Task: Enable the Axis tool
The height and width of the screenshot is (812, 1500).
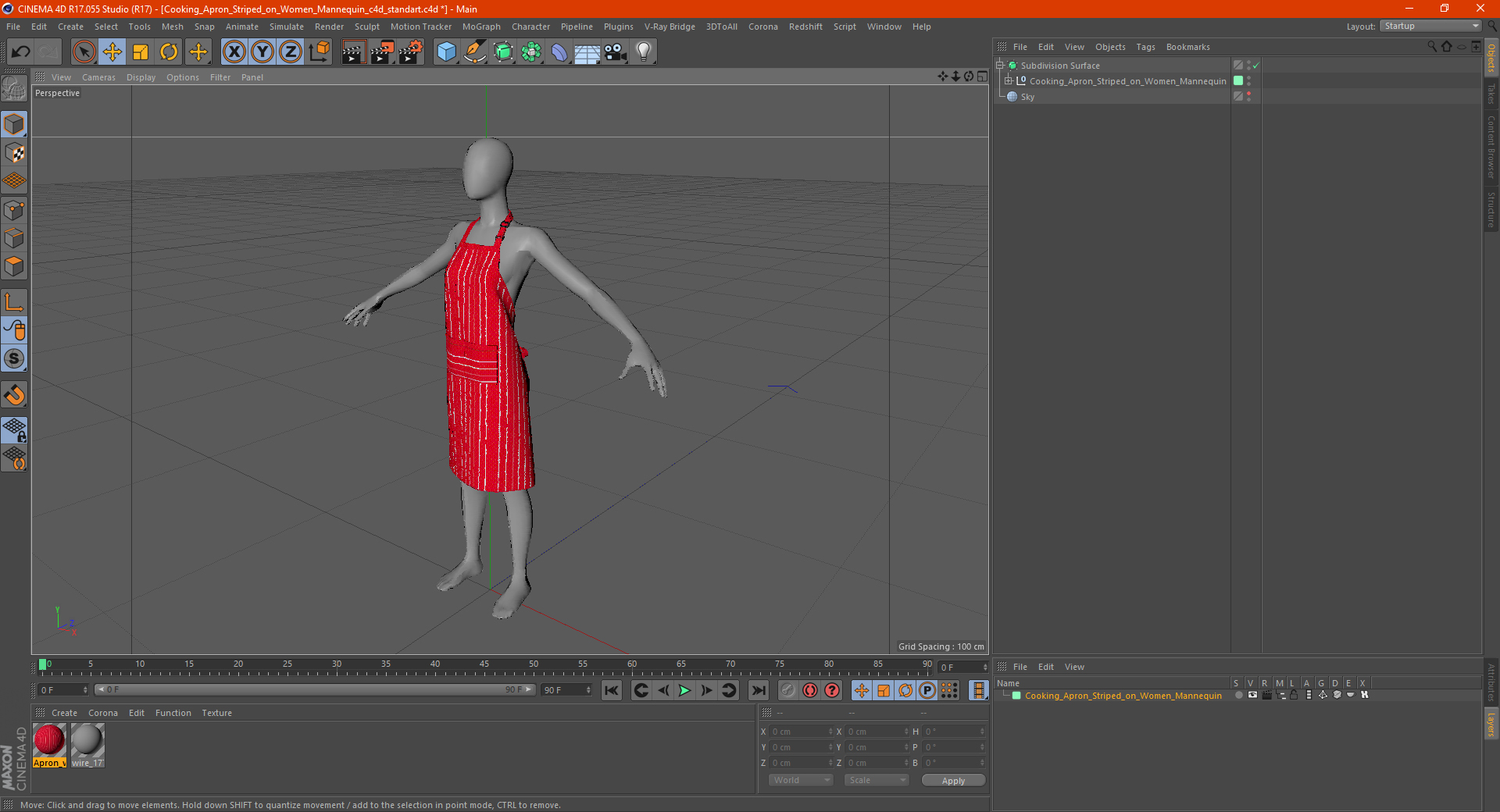Action: (15, 302)
